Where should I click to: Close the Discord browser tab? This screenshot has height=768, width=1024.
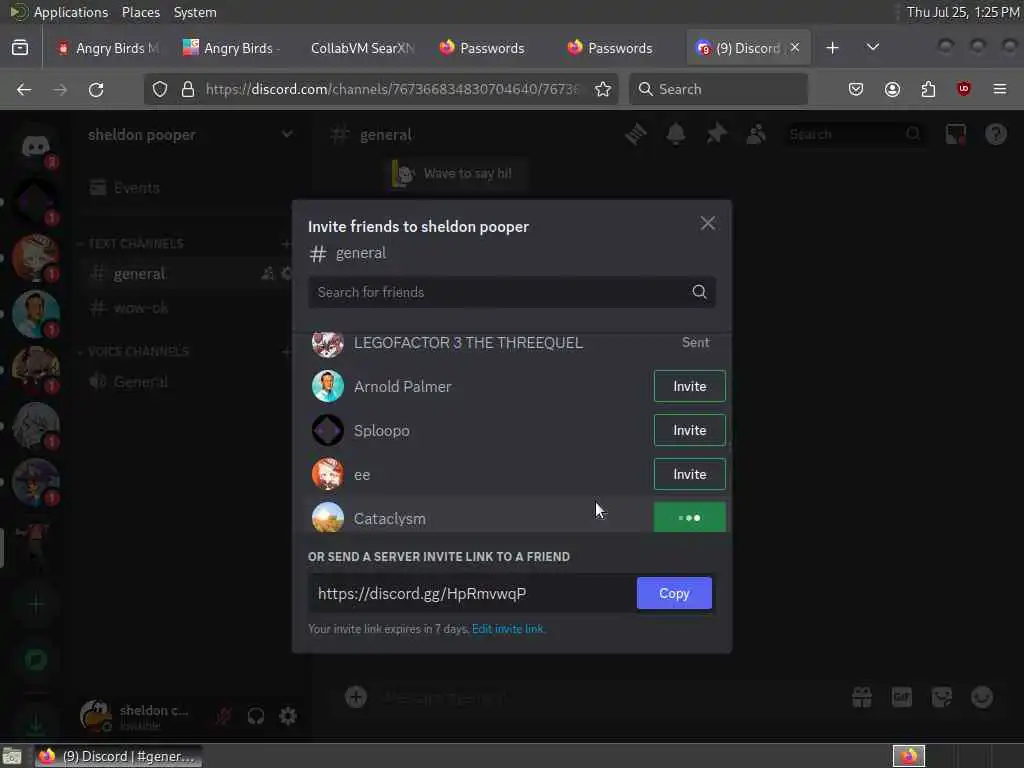[x=794, y=47]
